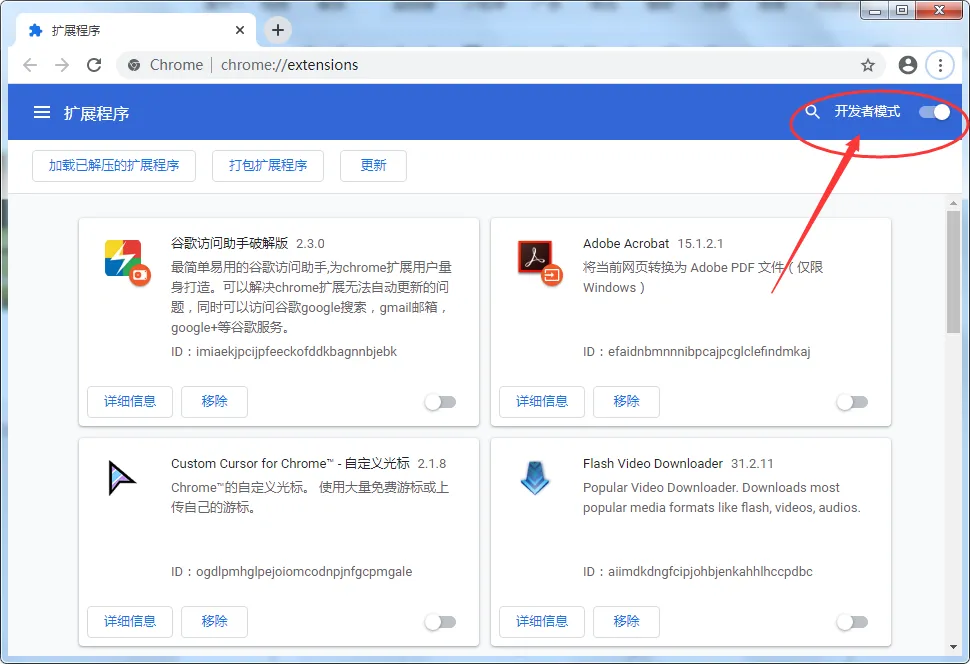The height and width of the screenshot is (664, 970).
Task: Click the Adobe Acrobat title text
Action: pyautogui.click(x=626, y=244)
